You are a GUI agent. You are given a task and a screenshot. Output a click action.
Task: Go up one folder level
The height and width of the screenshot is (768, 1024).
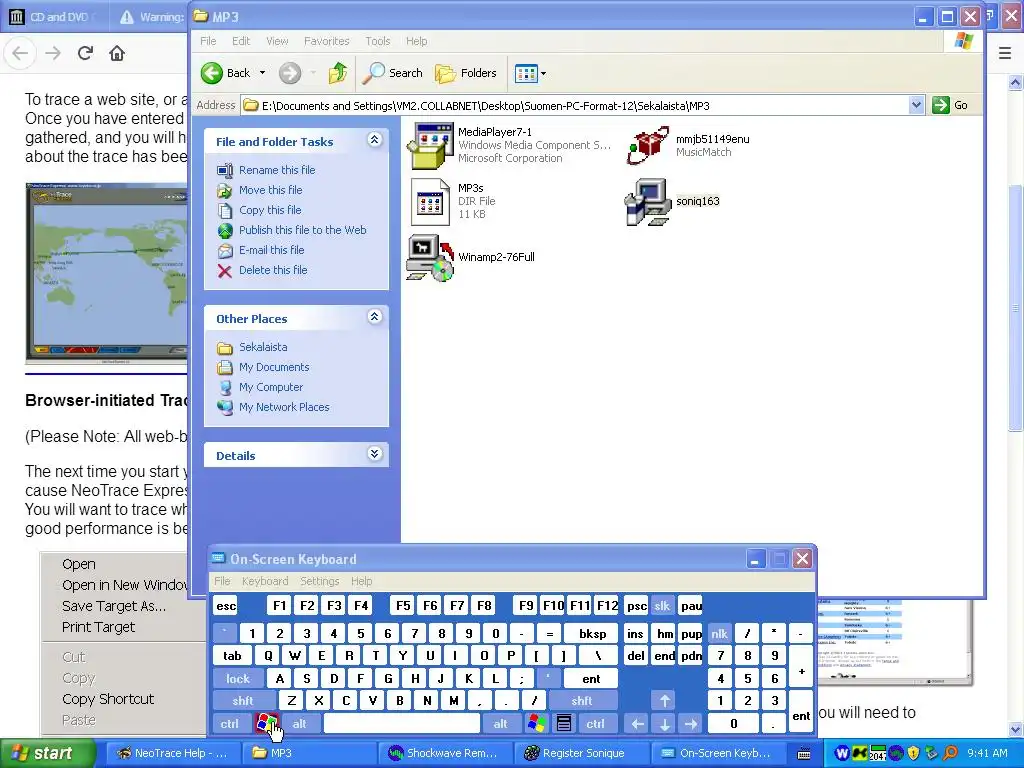[x=338, y=73]
